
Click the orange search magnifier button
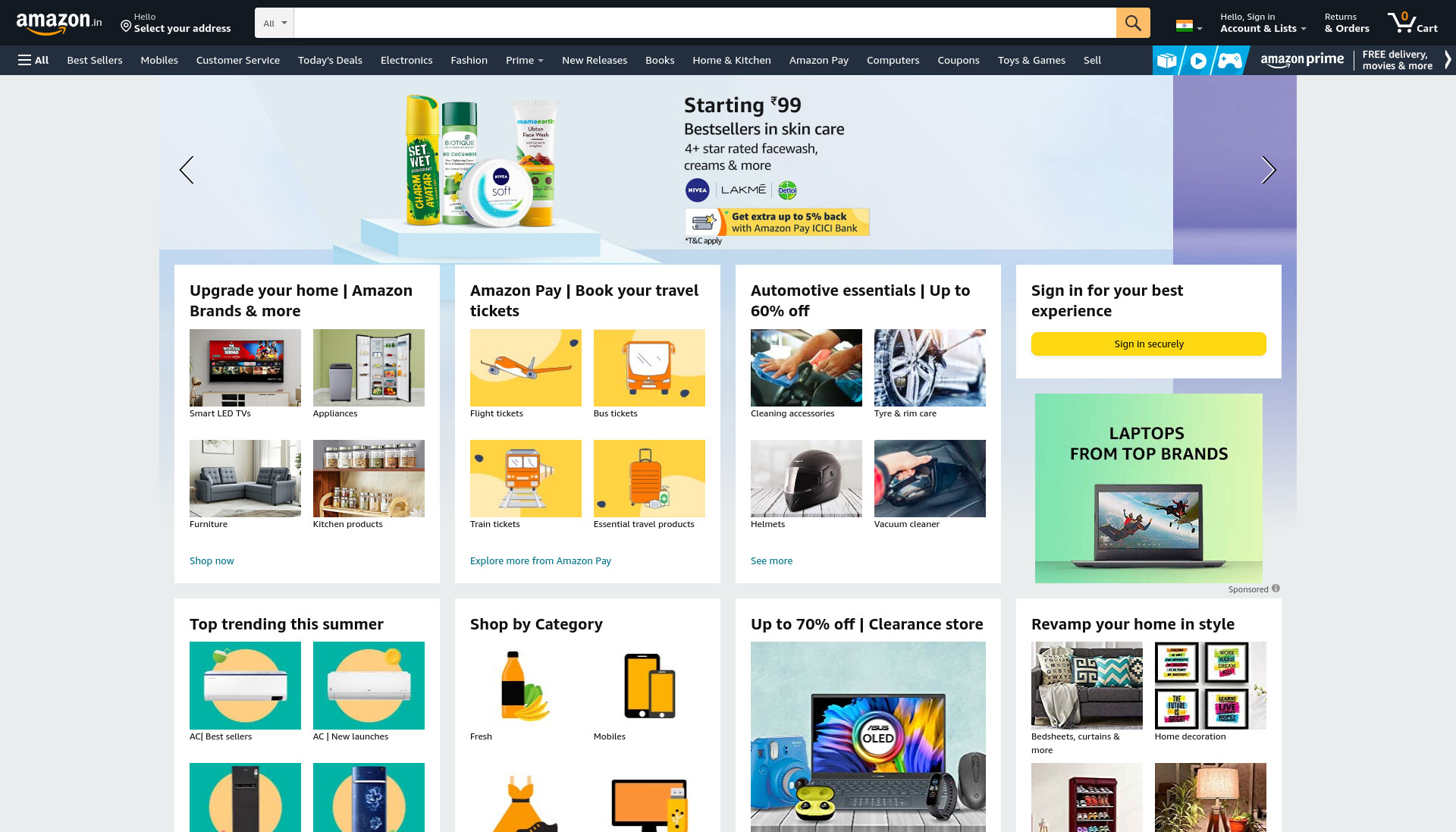(x=1133, y=23)
